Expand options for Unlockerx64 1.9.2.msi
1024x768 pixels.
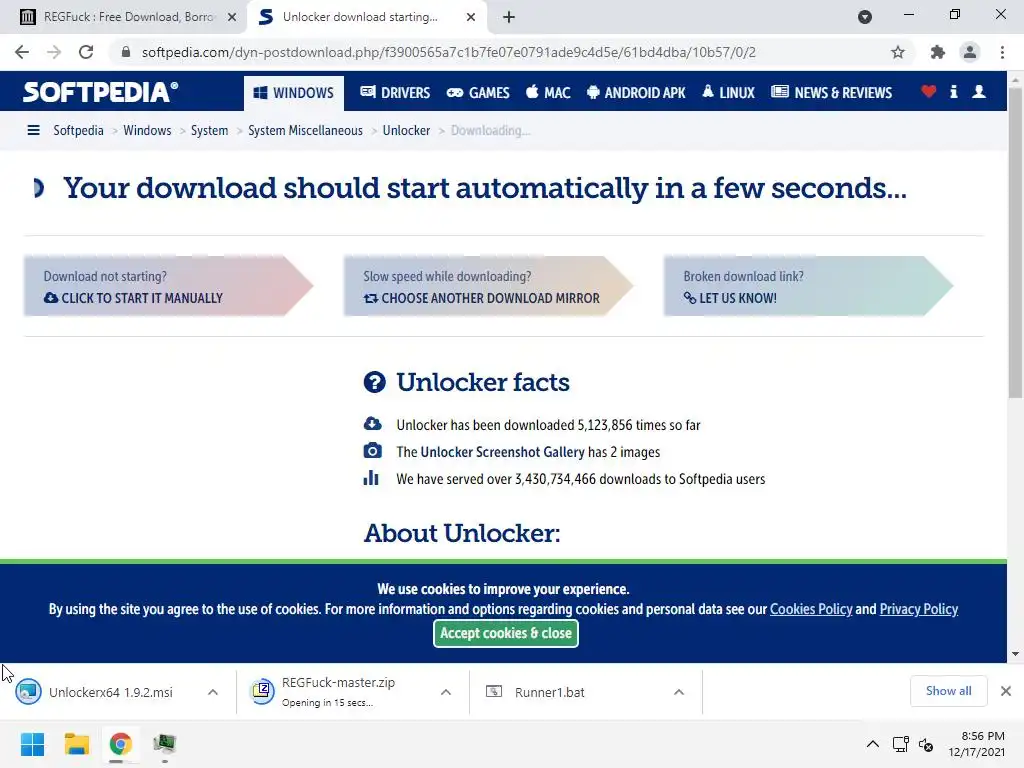click(213, 692)
